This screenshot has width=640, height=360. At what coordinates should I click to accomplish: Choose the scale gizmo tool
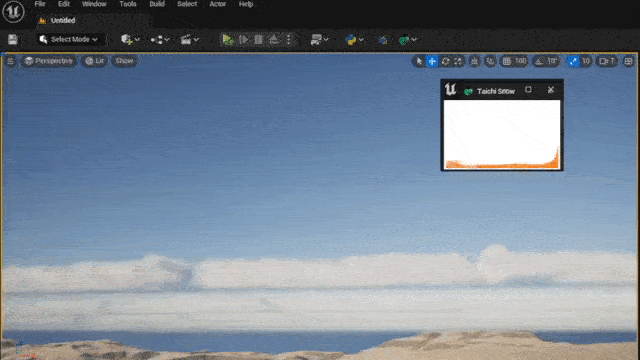click(458, 61)
